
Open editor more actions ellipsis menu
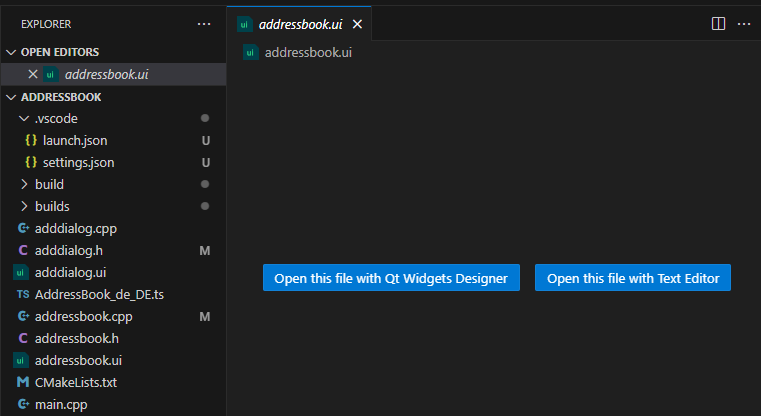[x=743, y=23]
